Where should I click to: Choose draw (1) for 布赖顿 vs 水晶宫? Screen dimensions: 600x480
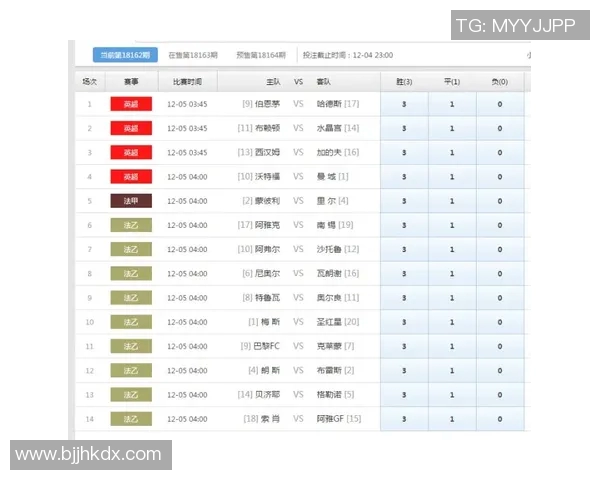point(452,128)
